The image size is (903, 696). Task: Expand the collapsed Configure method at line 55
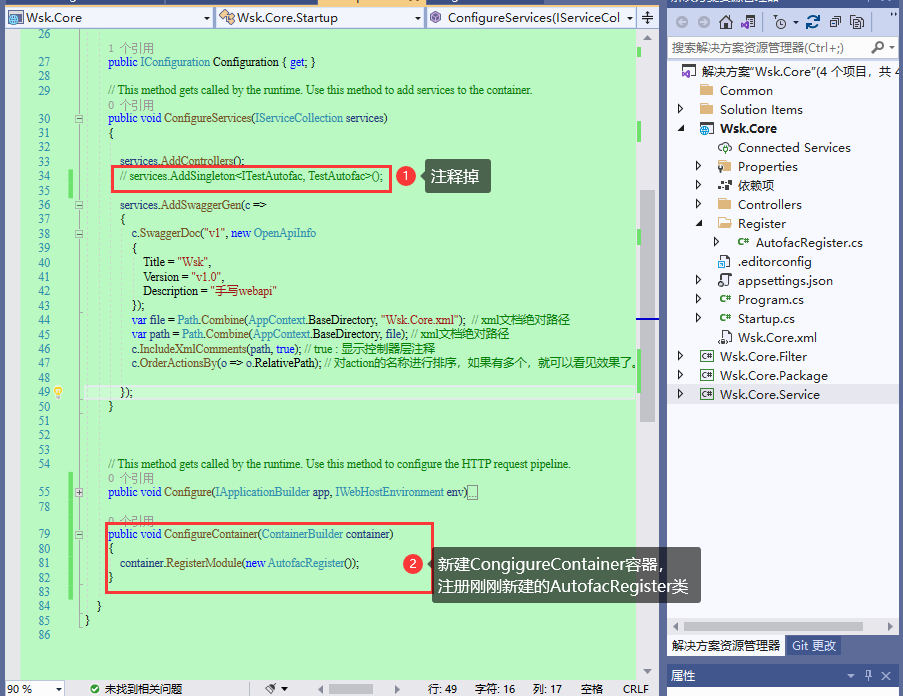point(79,492)
